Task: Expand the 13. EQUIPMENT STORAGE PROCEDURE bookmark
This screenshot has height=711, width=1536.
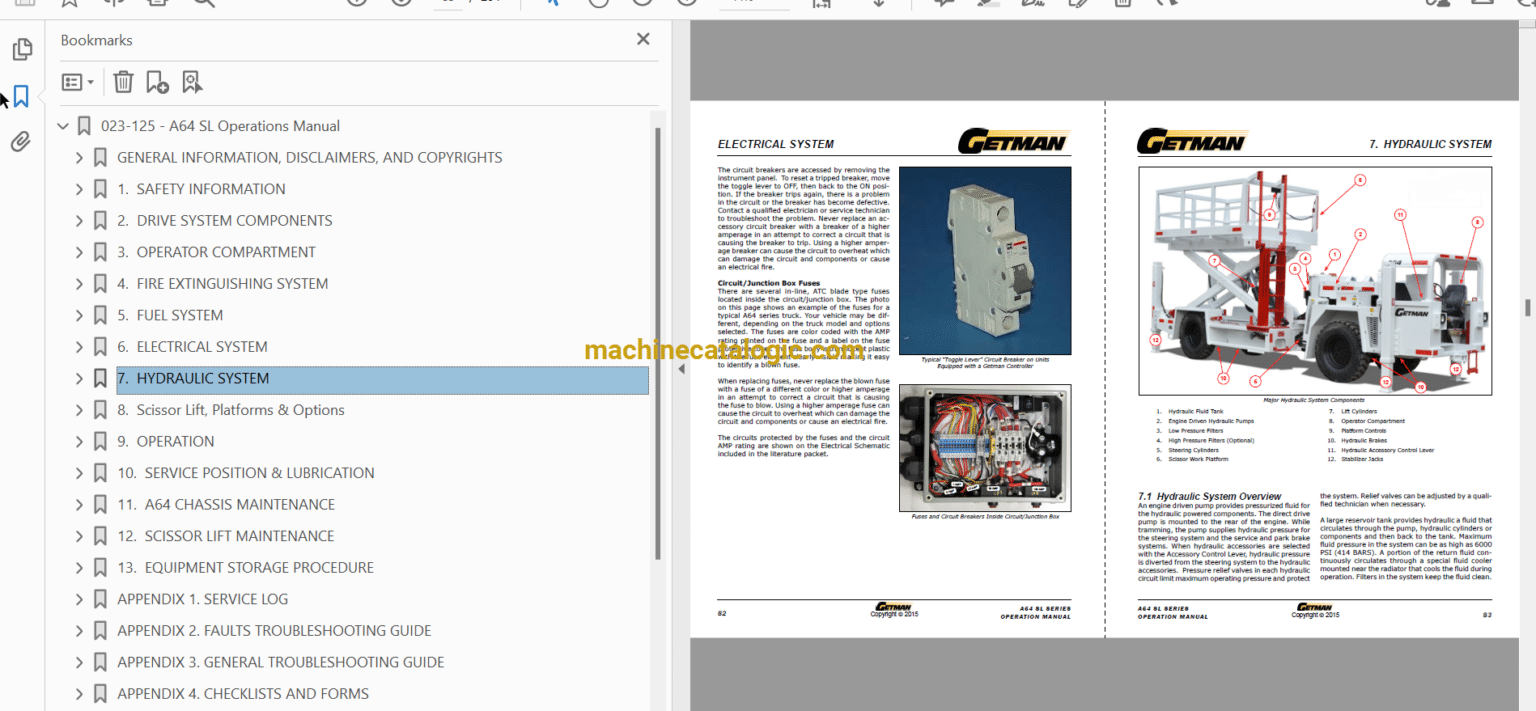Action: pyautogui.click(x=80, y=568)
